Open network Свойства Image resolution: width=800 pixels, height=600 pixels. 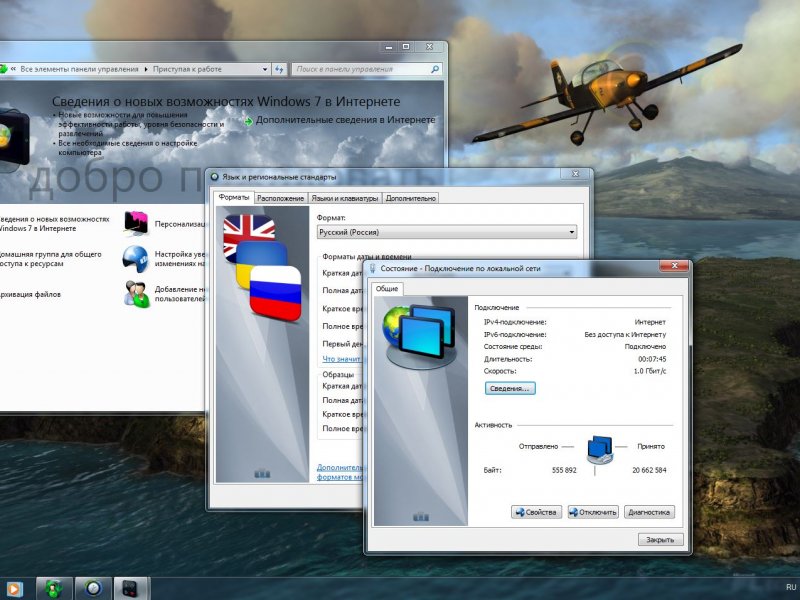[536, 512]
